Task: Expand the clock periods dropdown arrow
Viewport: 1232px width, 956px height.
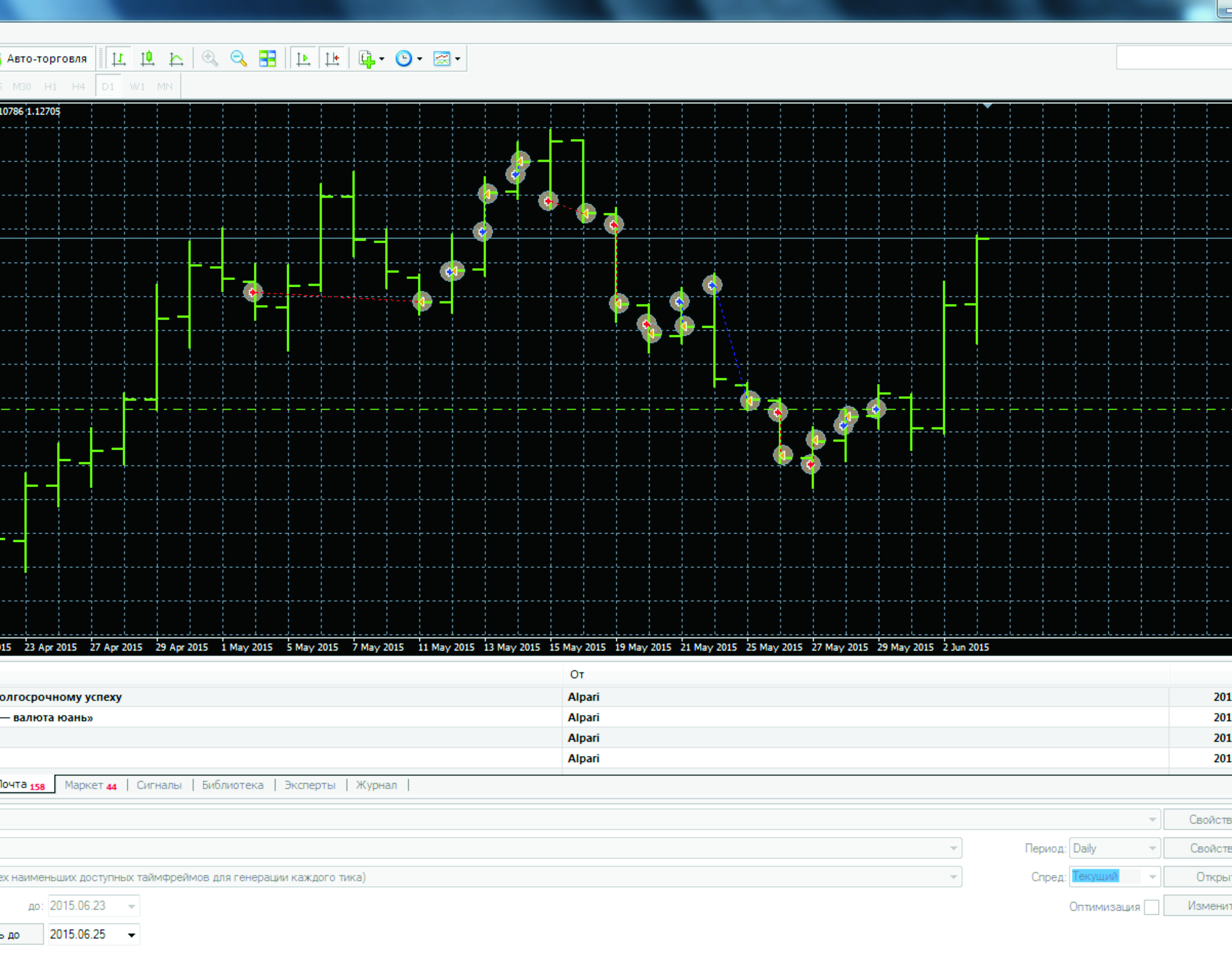Action: click(420, 59)
